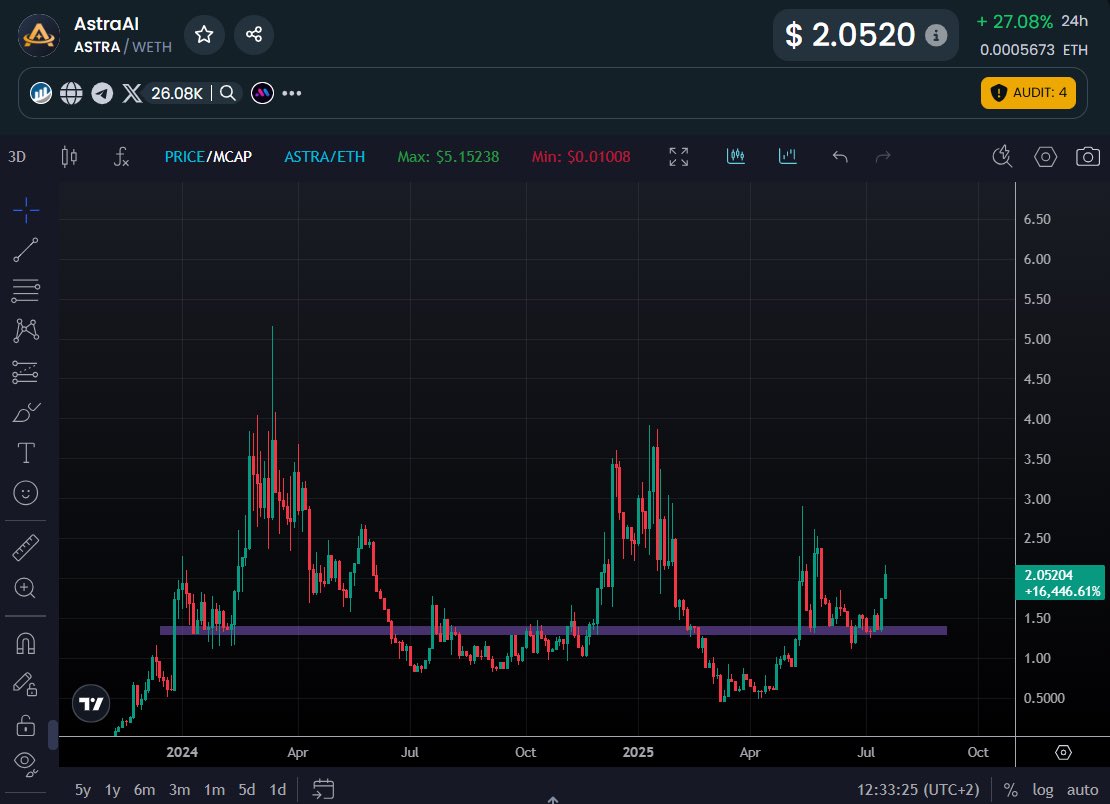Image resolution: width=1110 pixels, height=804 pixels.
Task: Show more links with the three dots
Action: tap(292, 93)
